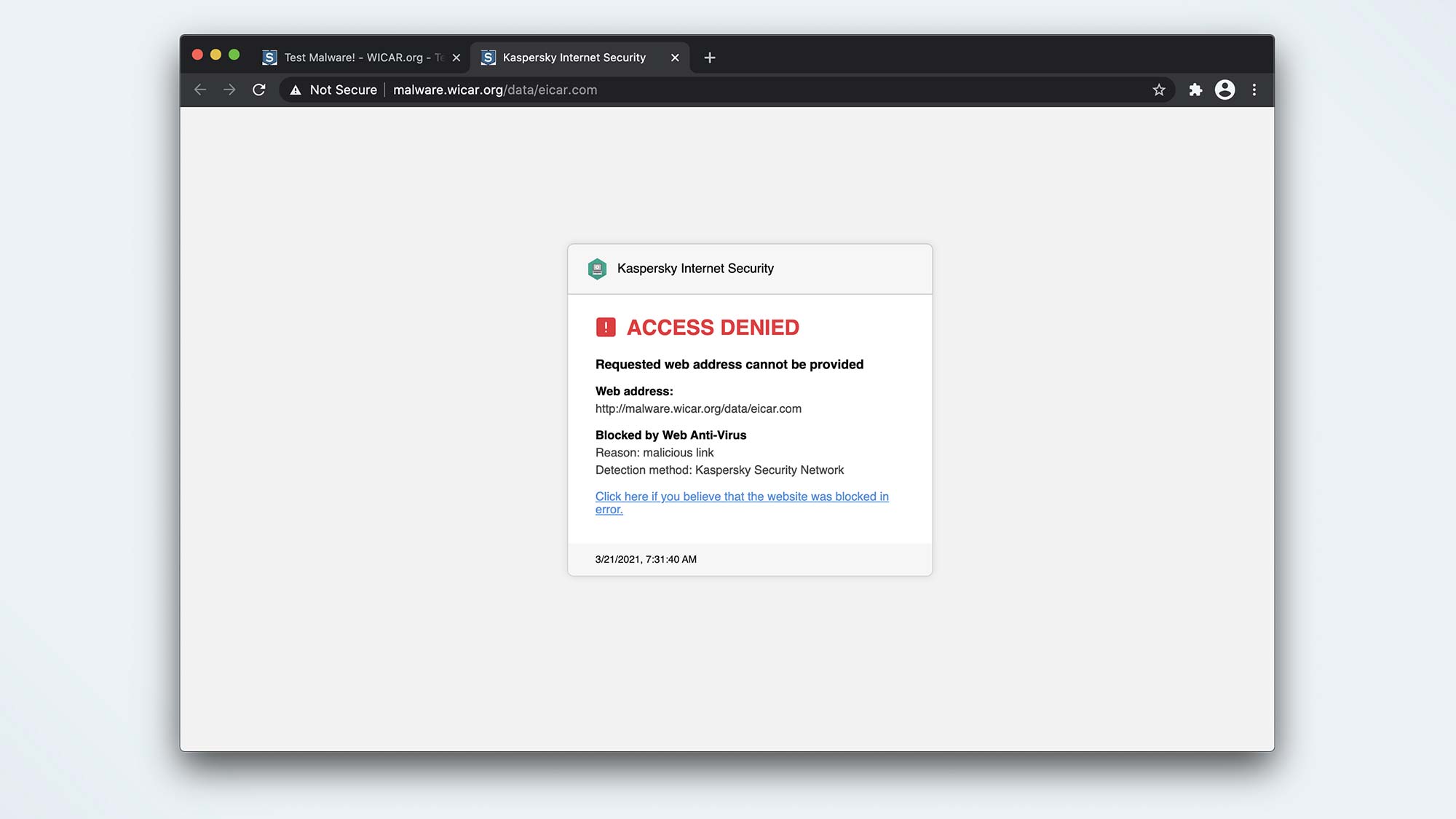Click the red close window button
Viewport: 1456px width, 819px height.
click(197, 55)
